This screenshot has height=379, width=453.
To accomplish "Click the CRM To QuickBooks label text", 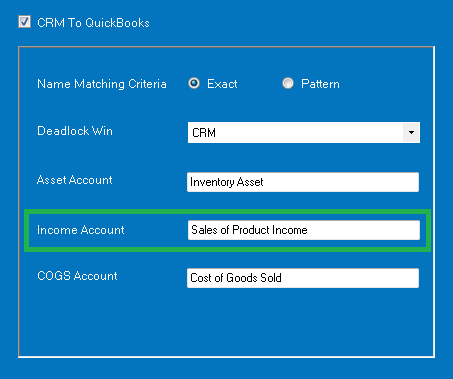I will pos(93,23).
